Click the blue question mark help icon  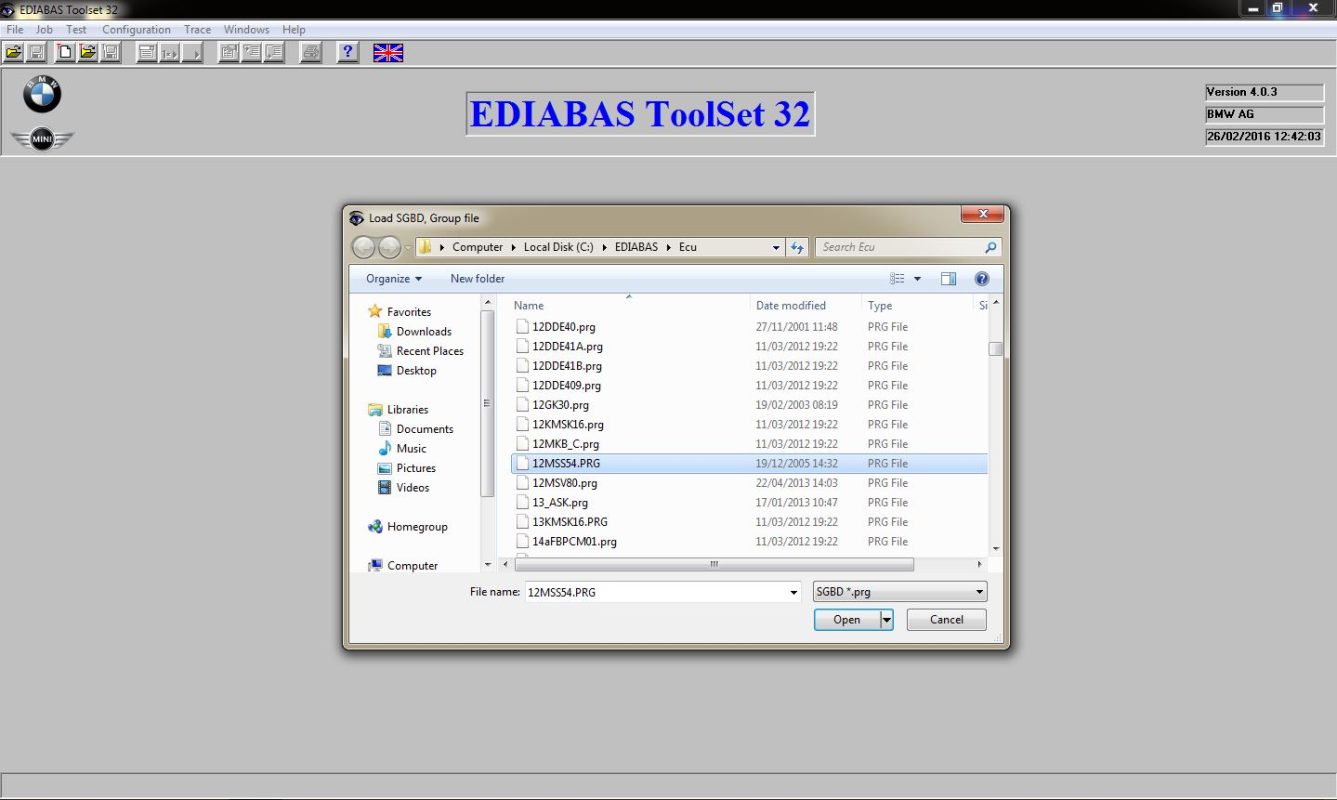[x=348, y=52]
